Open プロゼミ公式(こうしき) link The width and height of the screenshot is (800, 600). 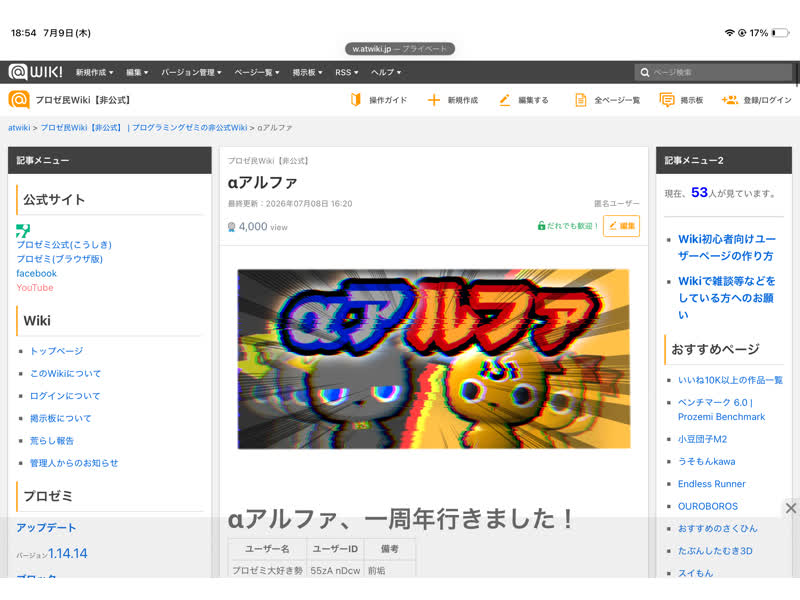tap(64, 244)
